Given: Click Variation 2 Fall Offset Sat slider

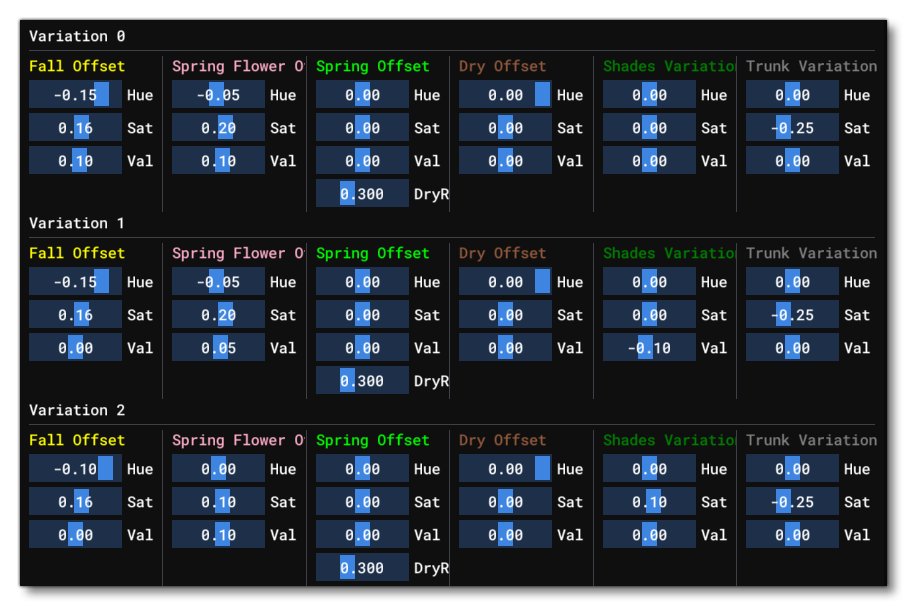Looking at the screenshot, I should [75, 501].
